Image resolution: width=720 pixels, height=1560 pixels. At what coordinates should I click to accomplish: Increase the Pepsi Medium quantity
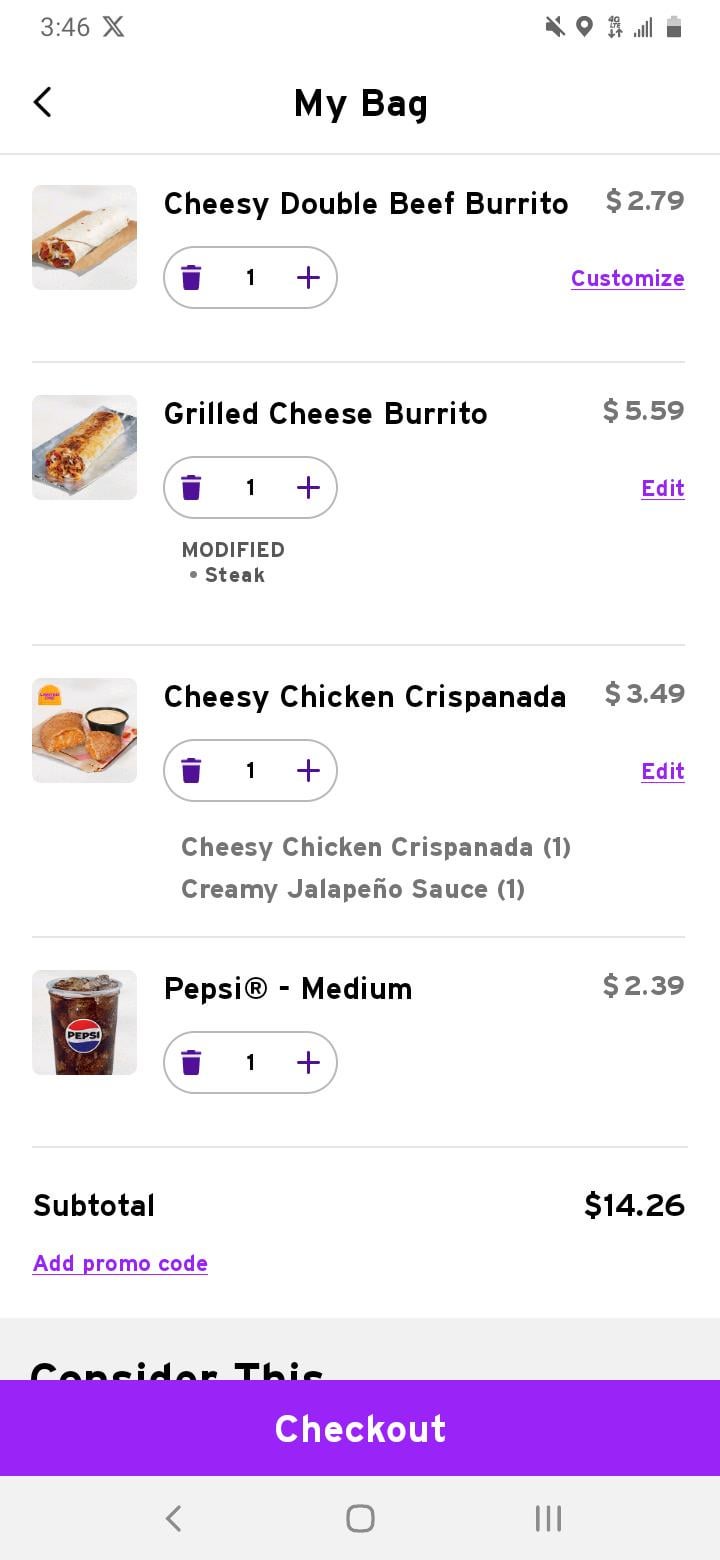(x=308, y=1063)
